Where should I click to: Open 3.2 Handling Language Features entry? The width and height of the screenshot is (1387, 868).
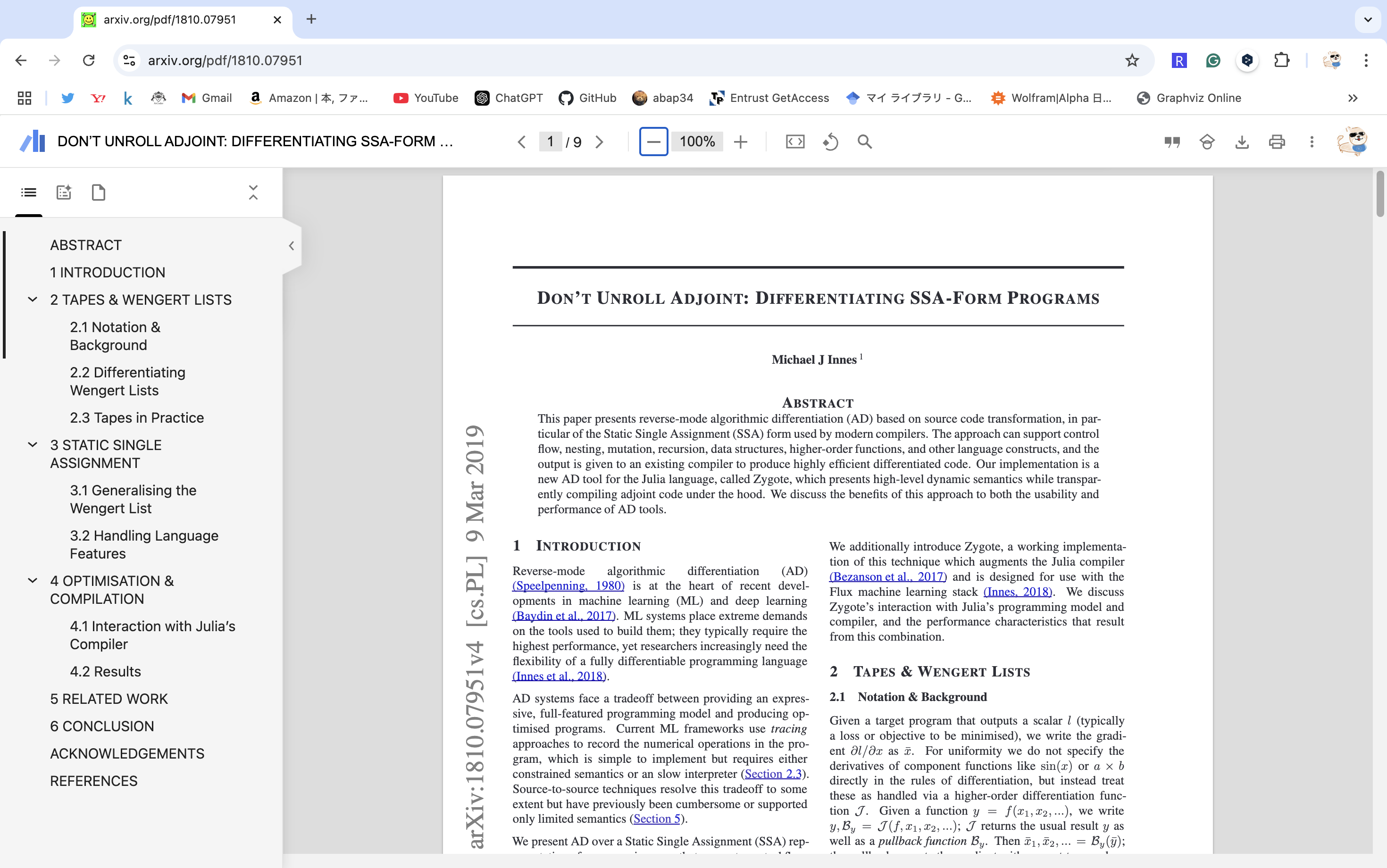[x=144, y=545]
